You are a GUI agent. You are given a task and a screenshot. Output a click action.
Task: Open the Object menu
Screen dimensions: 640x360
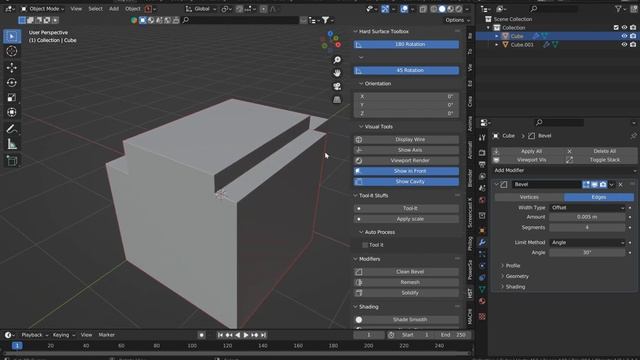[x=133, y=9]
